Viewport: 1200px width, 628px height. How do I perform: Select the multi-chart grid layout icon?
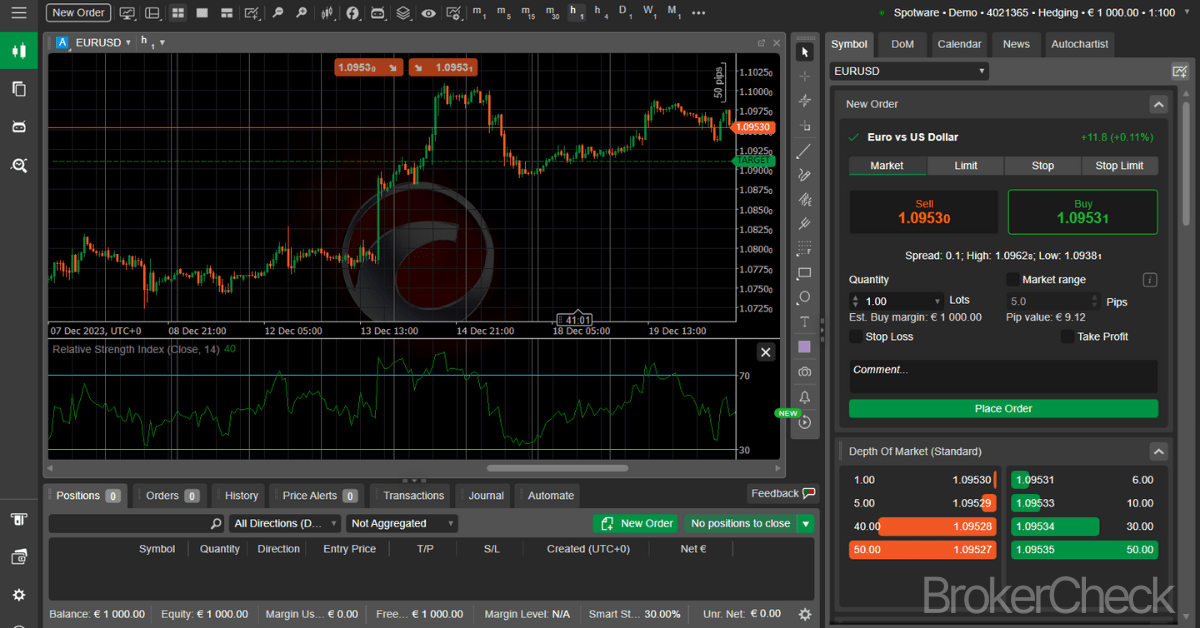178,13
